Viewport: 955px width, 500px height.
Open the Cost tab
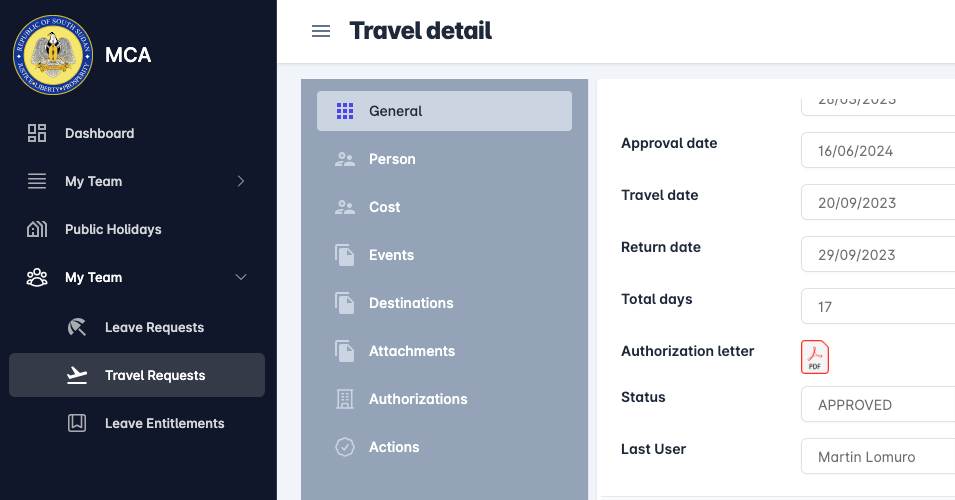384,207
